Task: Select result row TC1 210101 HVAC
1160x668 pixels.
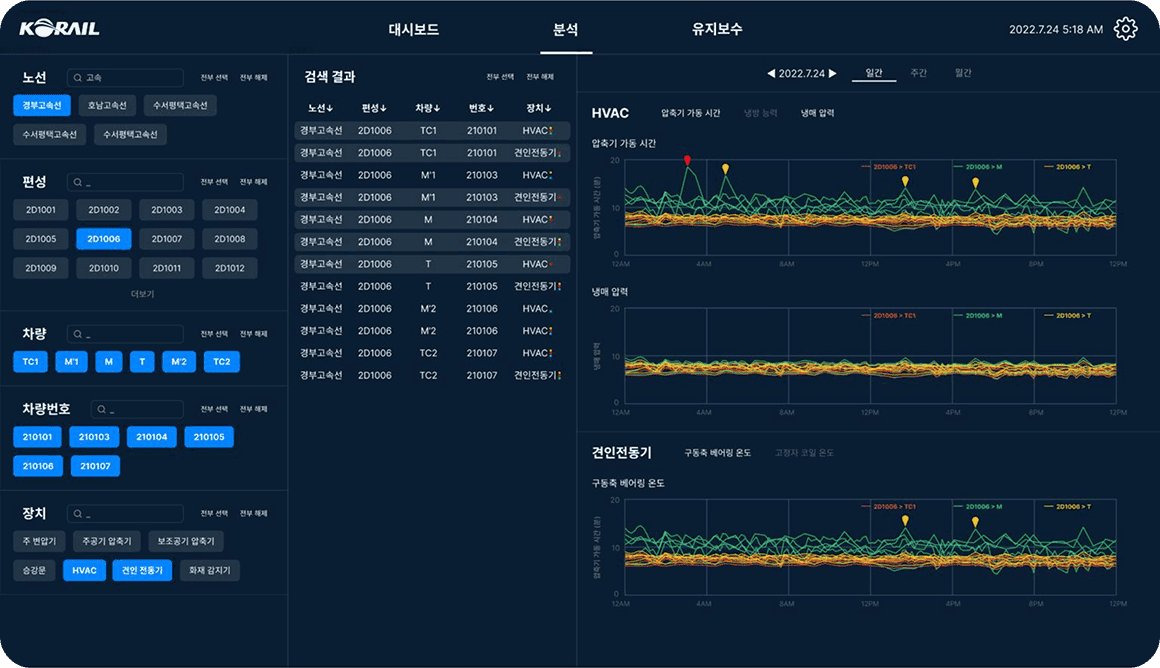Action: pos(432,131)
